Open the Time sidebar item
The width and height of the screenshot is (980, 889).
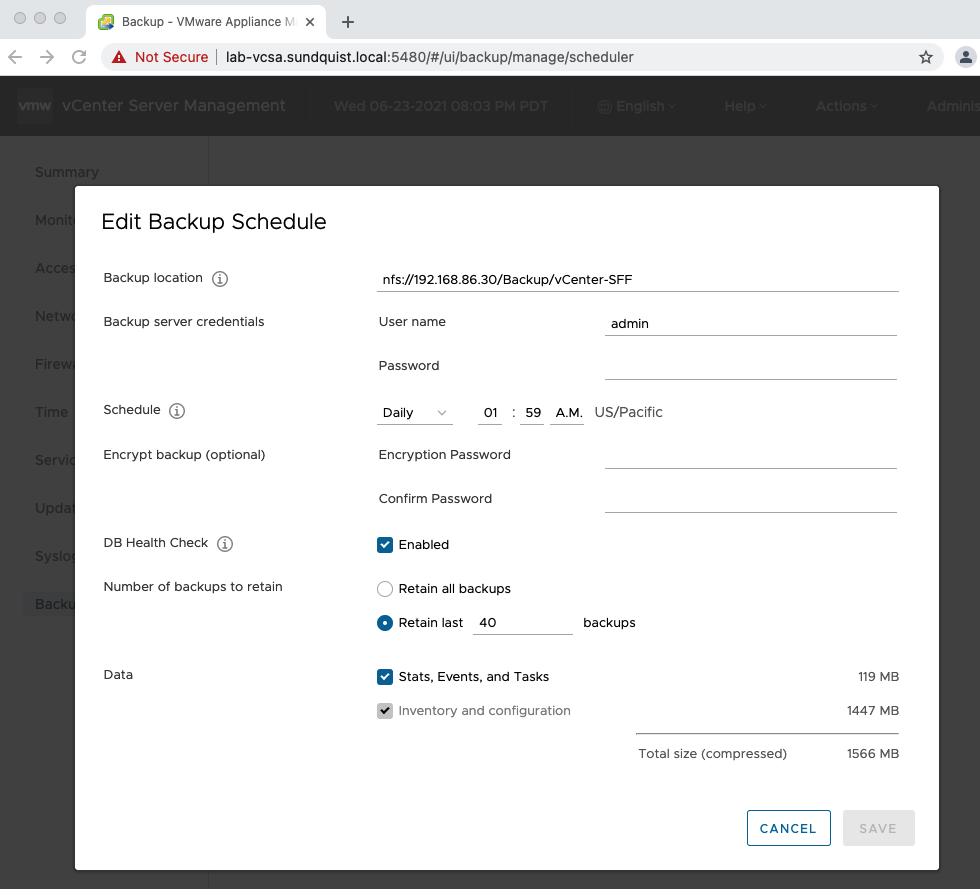(51, 412)
